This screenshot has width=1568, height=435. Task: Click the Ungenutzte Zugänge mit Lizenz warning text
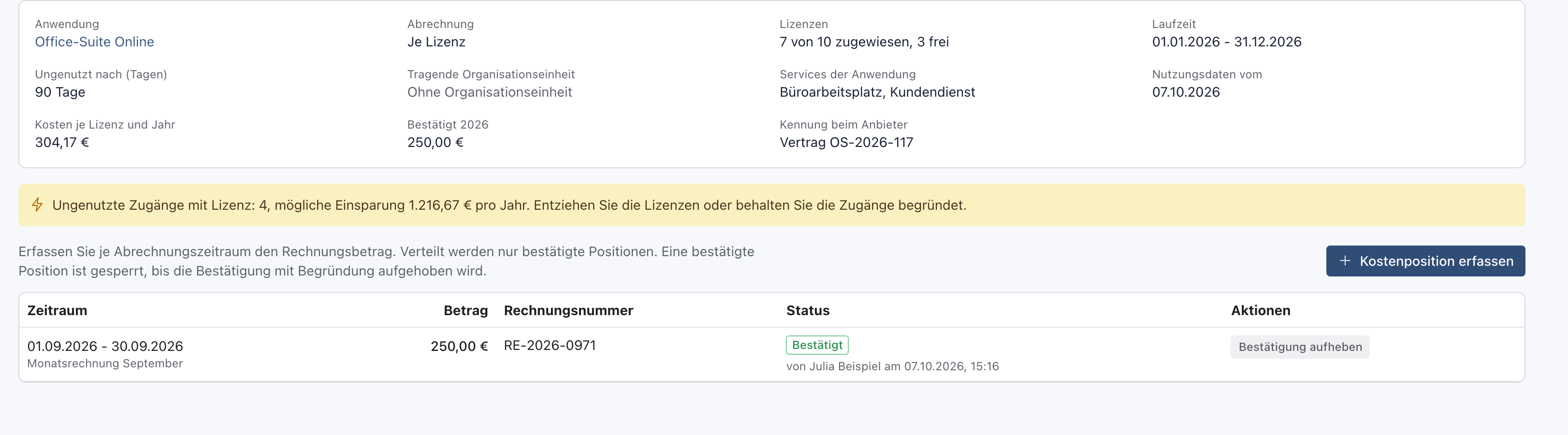point(509,205)
